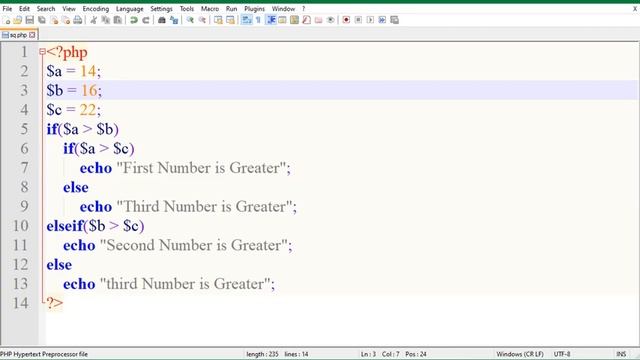The height and width of the screenshot is (360, 640).
Task: Save the current recorded macro icon
Action: tap(394, 20)
